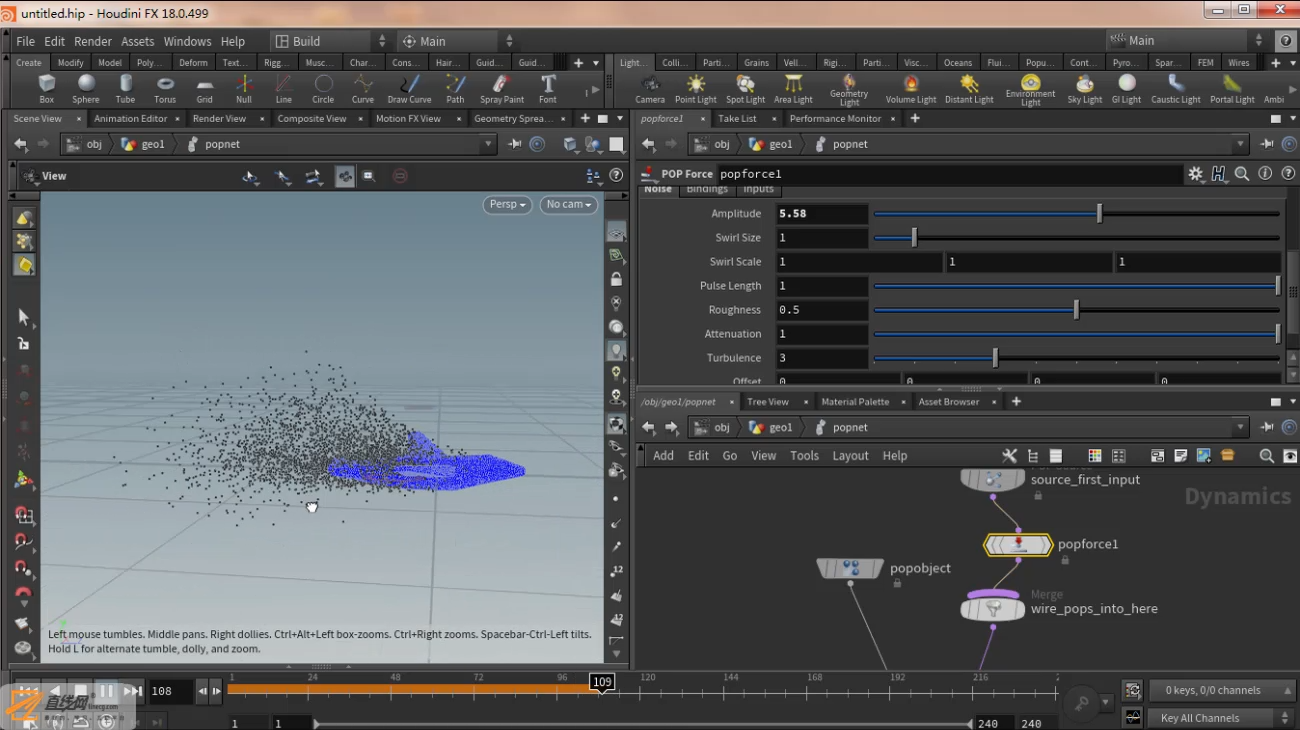
Task: Open parameter pane gear settings
Action: tap(1195, 174)
